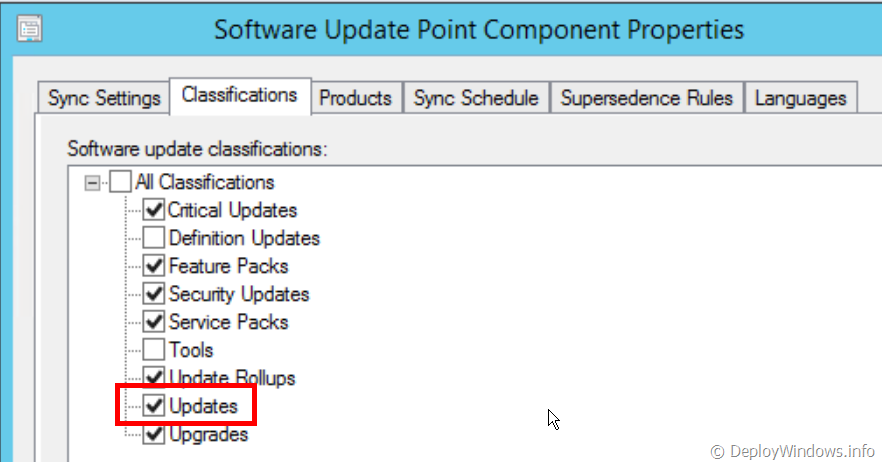Screen dimensions: 882x462
Task: Open the Products tab
Action: 355,98
